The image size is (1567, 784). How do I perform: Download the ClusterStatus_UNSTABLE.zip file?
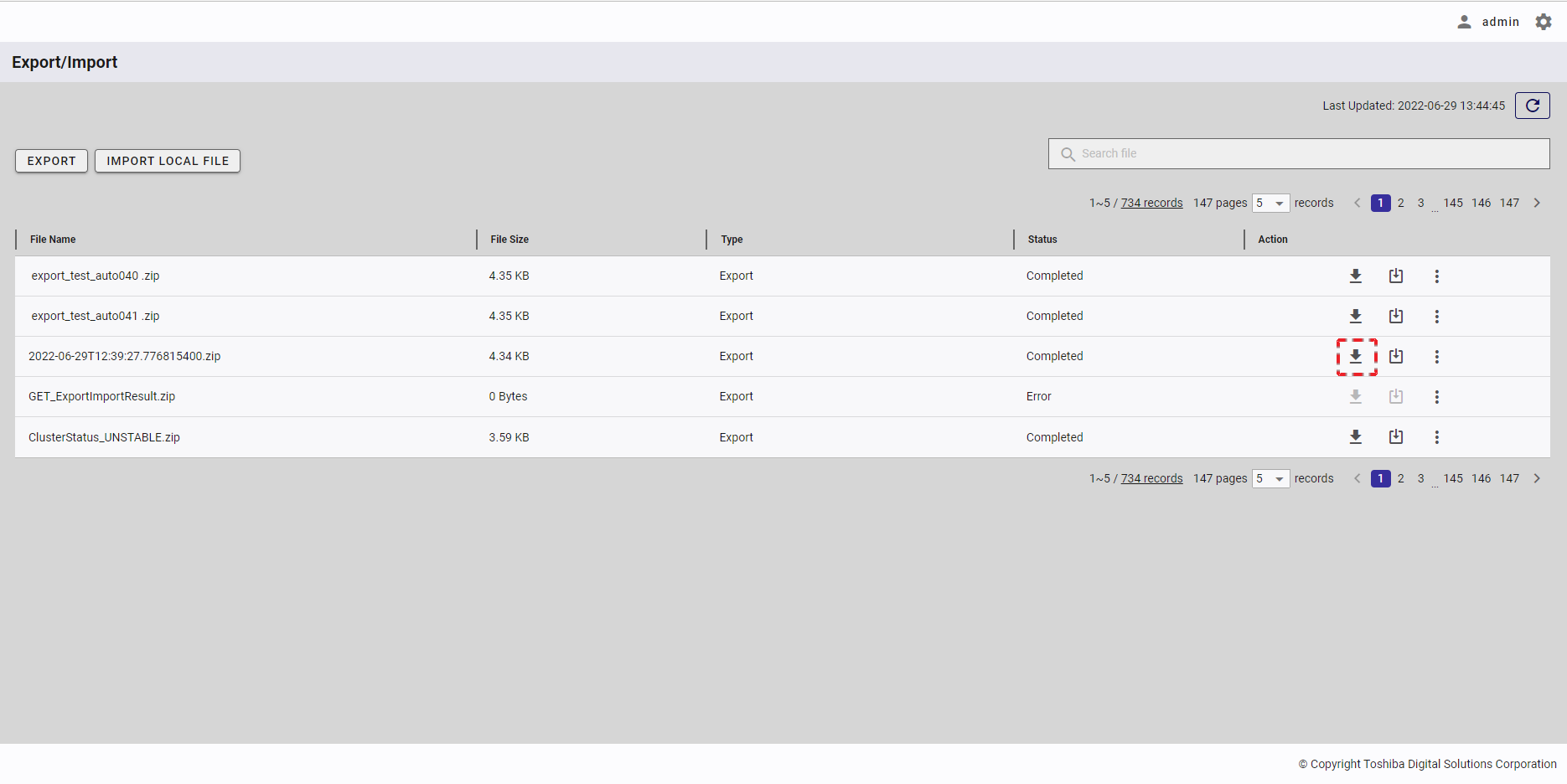tap(1355, 436)
